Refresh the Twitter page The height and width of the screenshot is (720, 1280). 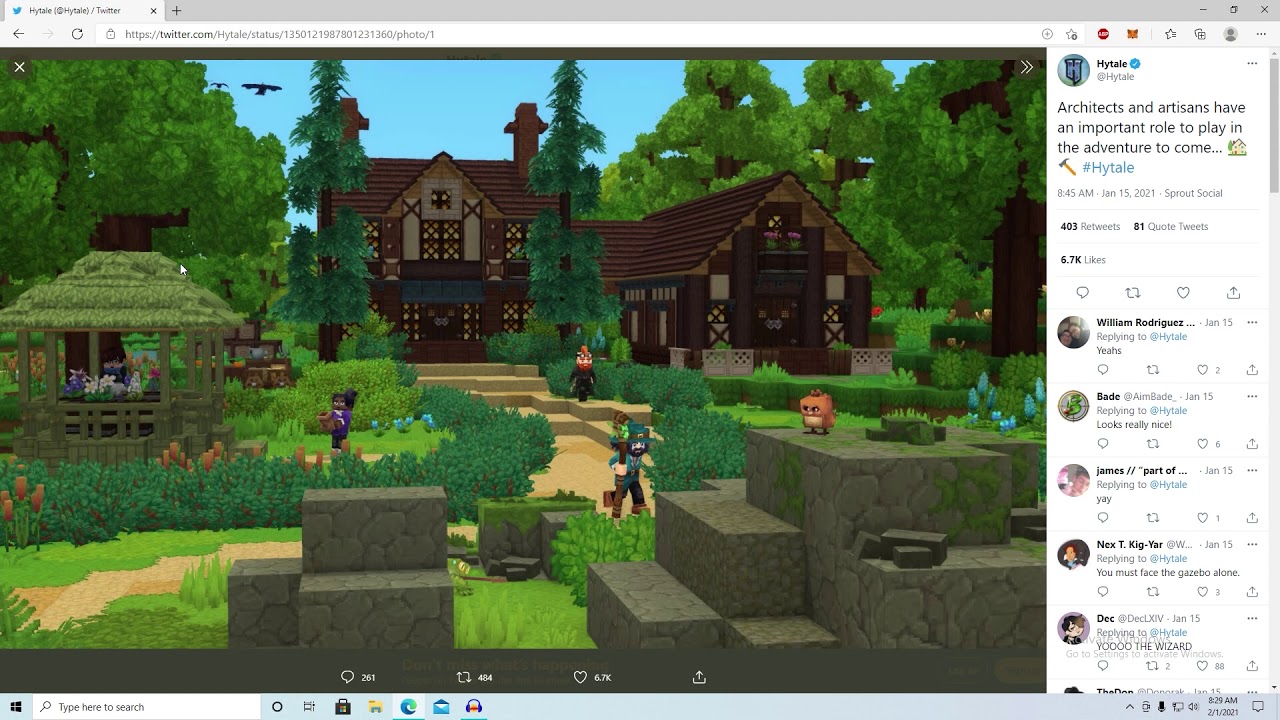tap(77, 34)
